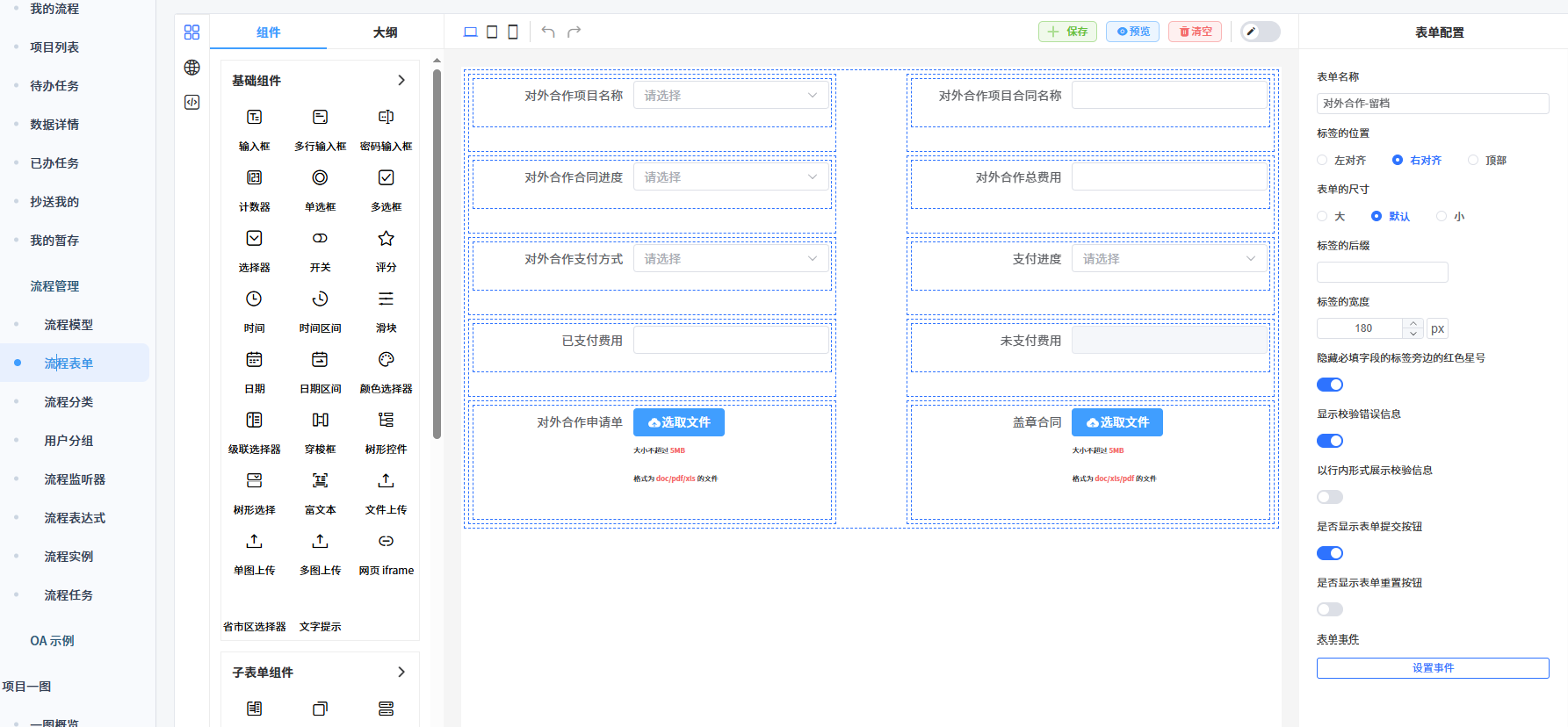Toggle 隐藏必填字段的标签旁边的红色星号 switch

click(x=1330, y=385)
